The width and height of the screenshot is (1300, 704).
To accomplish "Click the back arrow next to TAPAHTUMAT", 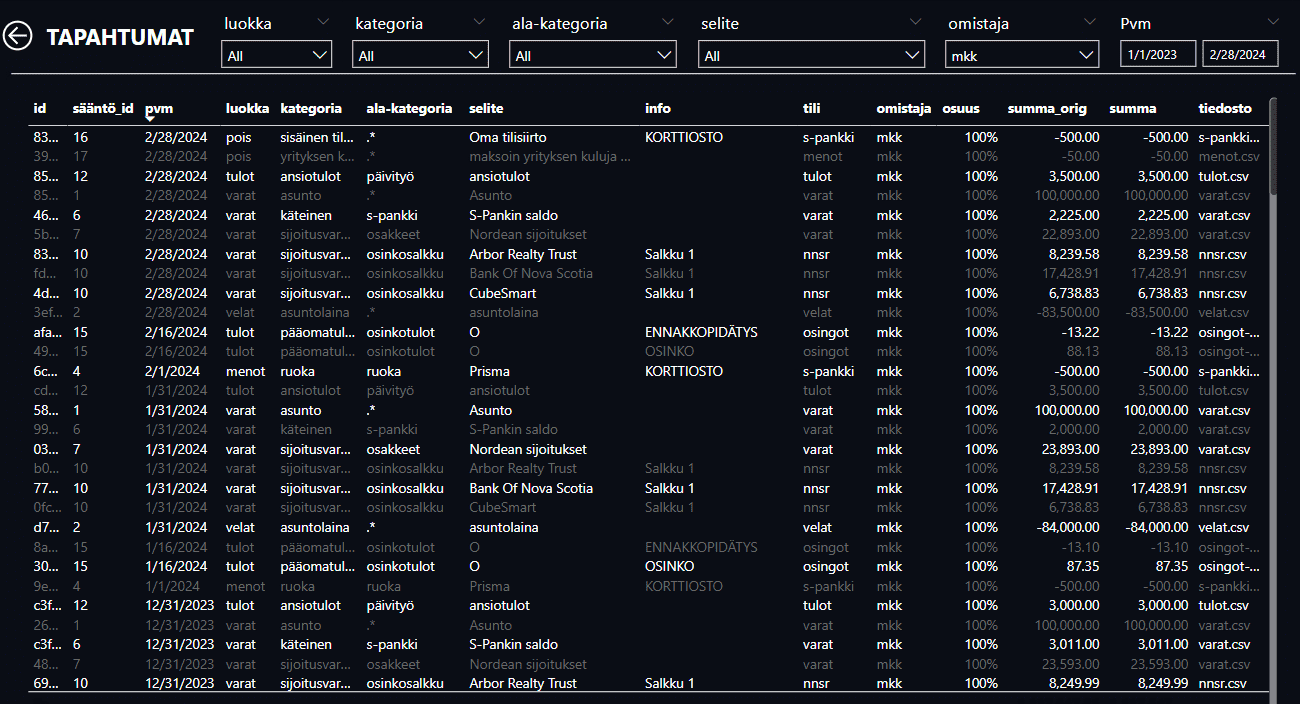I will pos(18,37).
